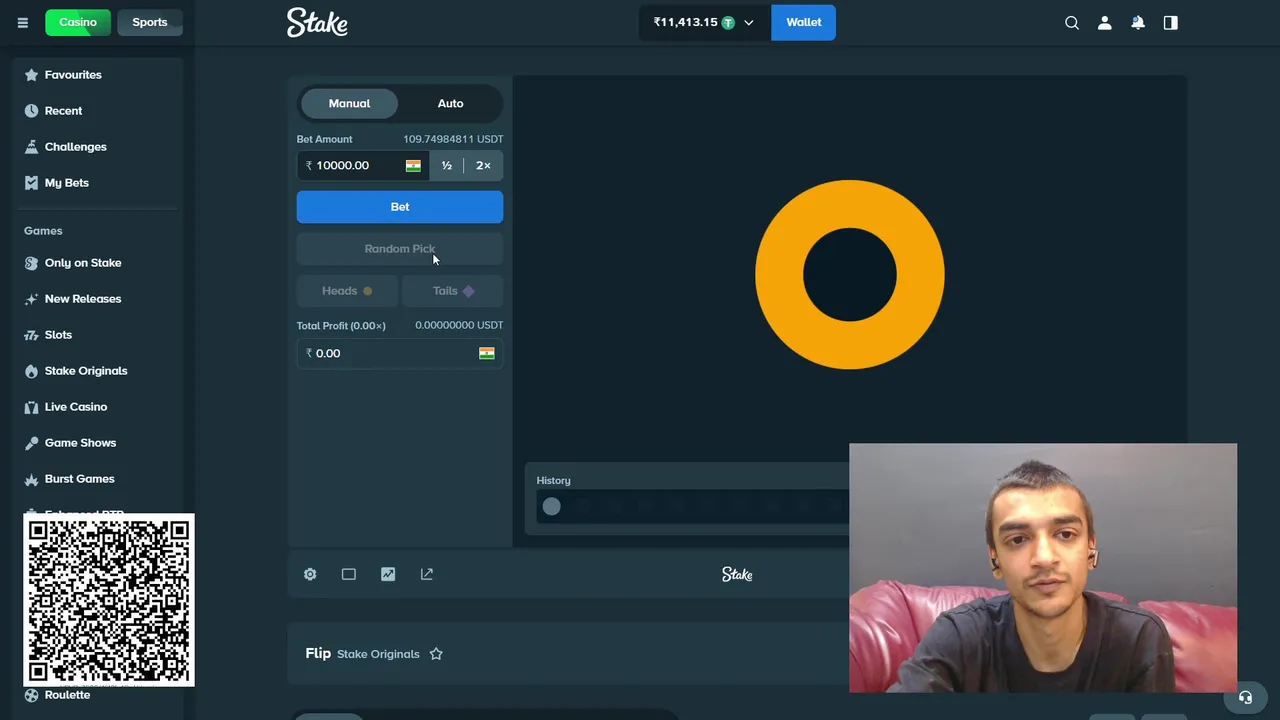Click the Stake Originals flame icon
Screen dimensions: 1280x720
pyautogui.click(x=31, y=371)
